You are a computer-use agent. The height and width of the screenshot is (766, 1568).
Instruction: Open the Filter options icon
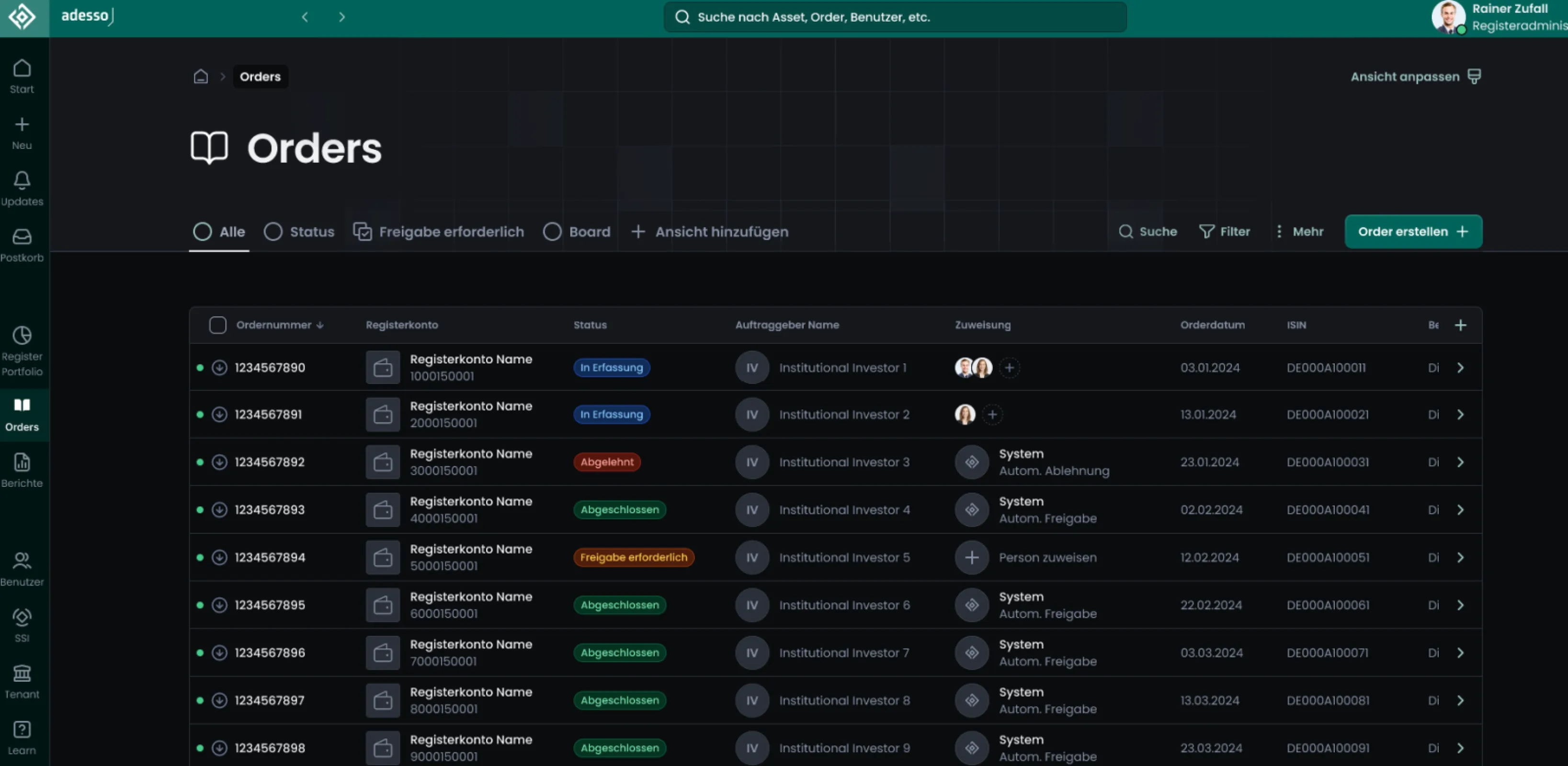[x=1225, y=231]
